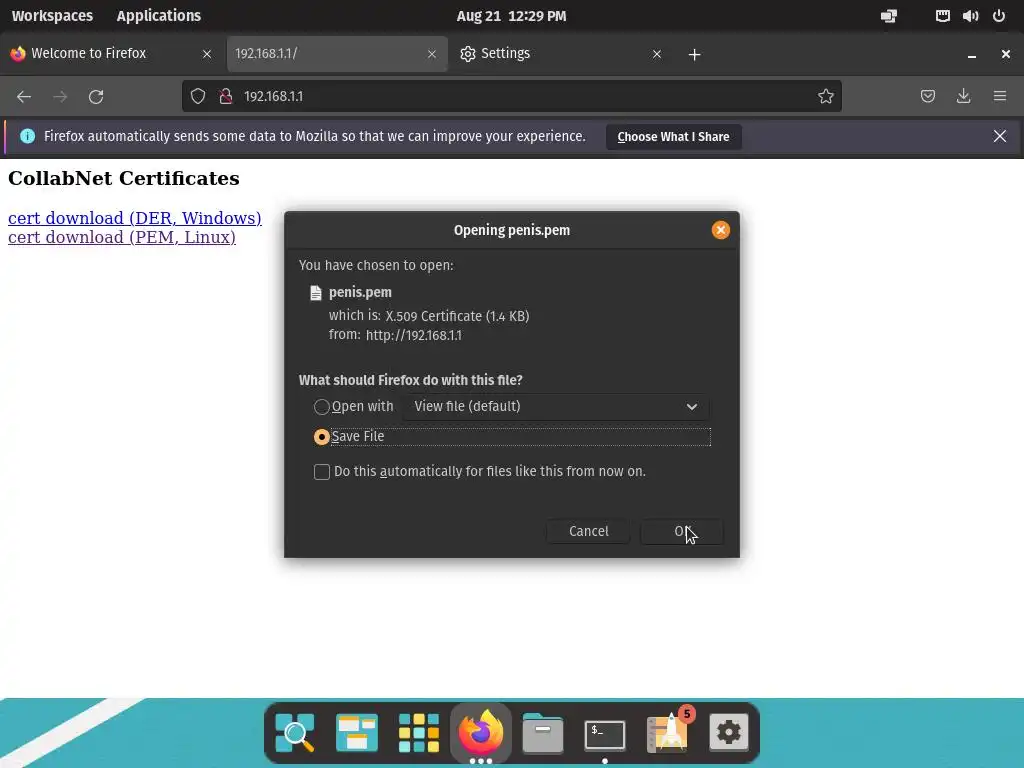
Task: Select the Open with radio button
Action: pyautogui.click(x=321, y=407)
